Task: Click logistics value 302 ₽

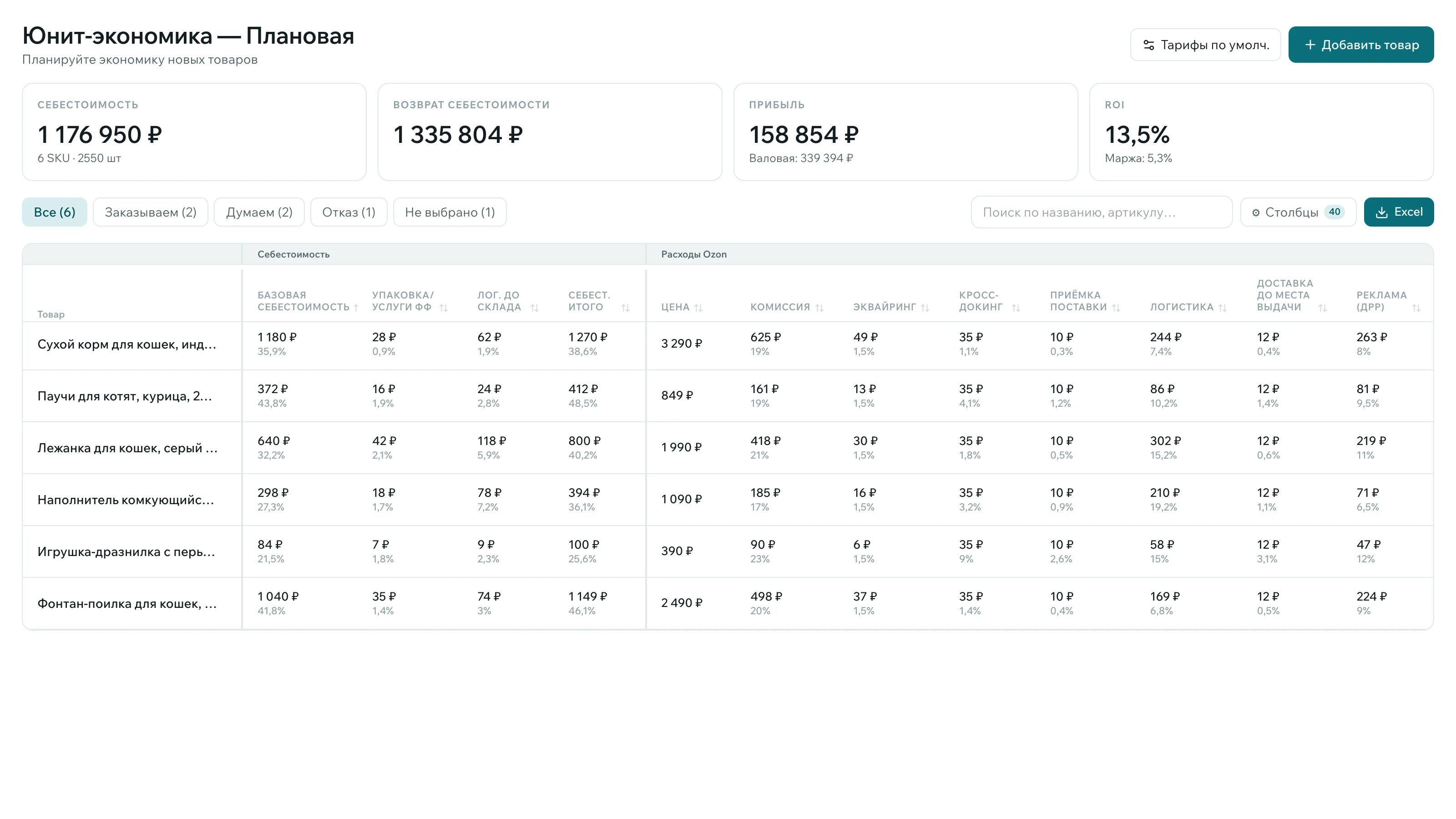Action: (x=1165, y=441)
